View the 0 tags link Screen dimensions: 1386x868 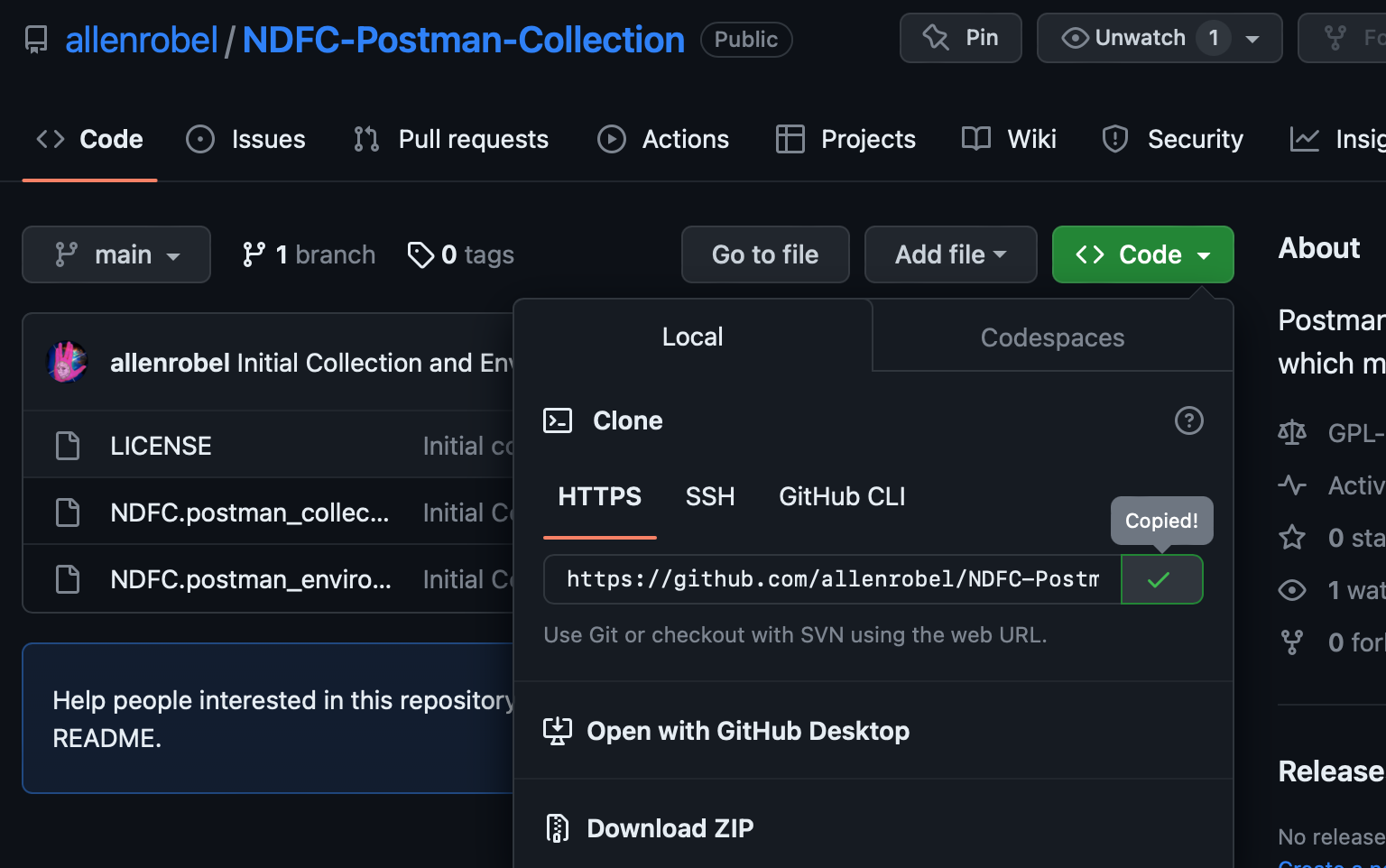pos(461,254)
